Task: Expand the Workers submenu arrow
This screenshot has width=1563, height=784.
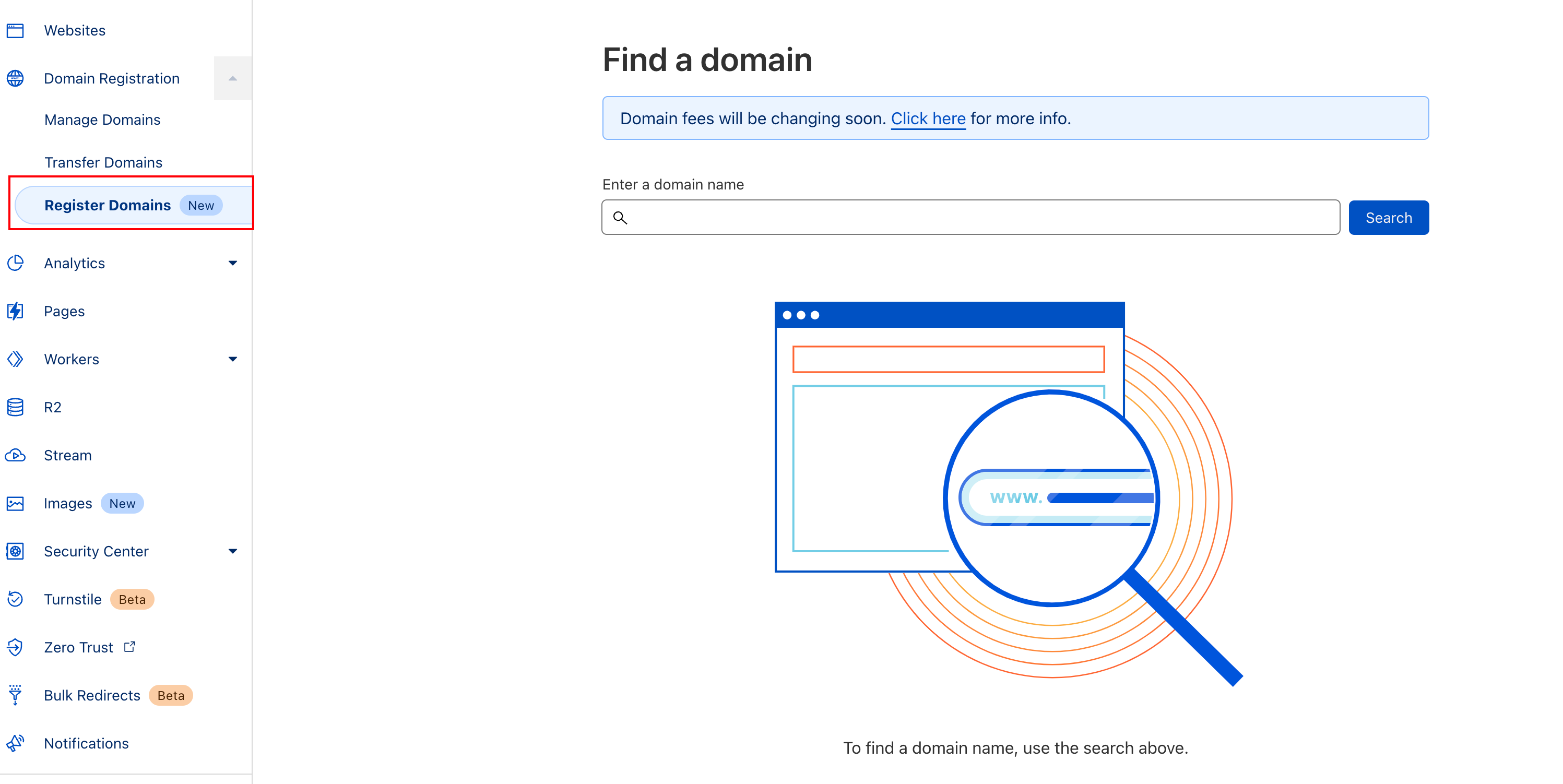Action: (232, 359)
